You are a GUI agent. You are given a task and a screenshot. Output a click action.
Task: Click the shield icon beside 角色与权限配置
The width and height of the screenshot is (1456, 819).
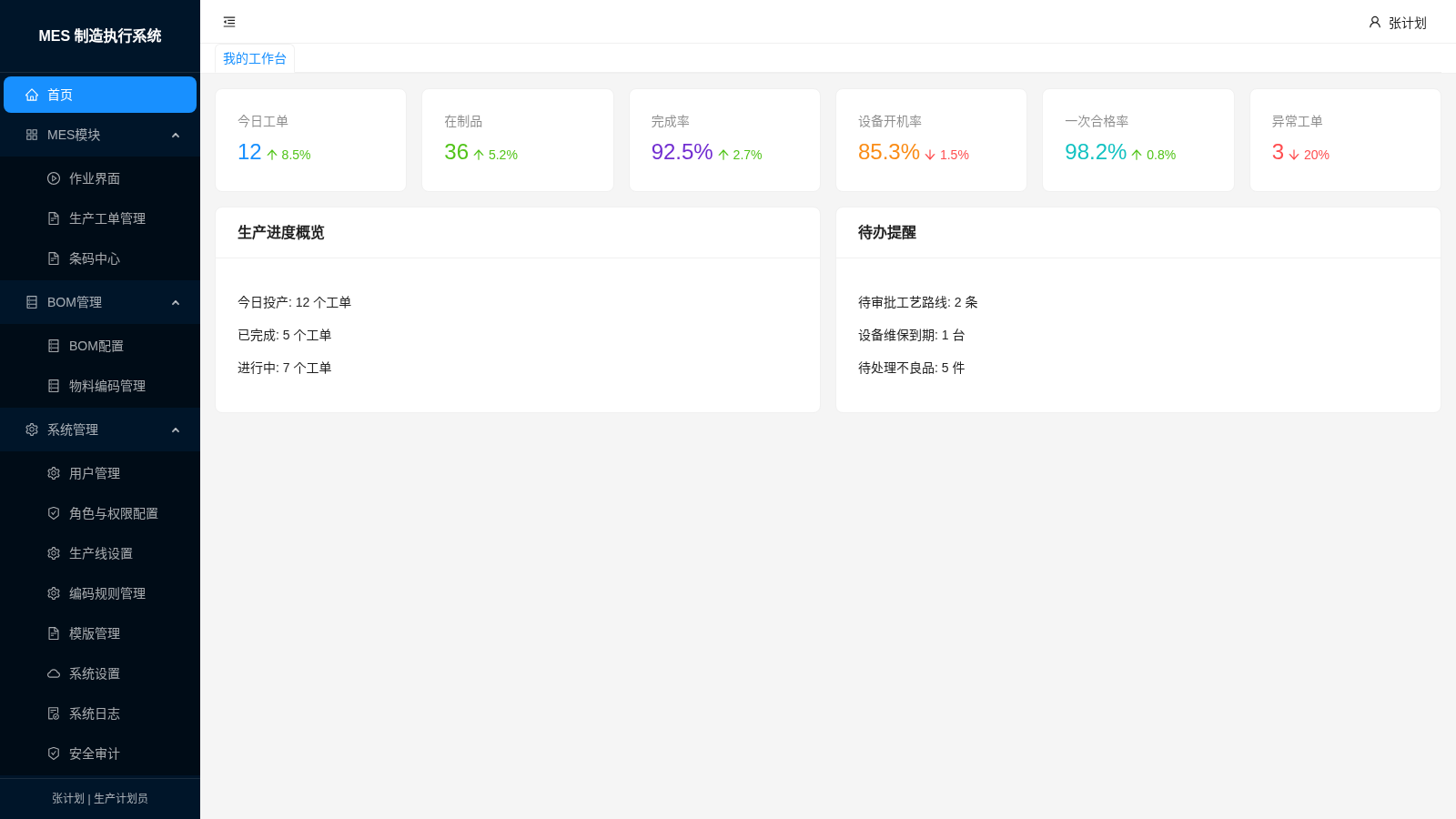coord(54,513)
